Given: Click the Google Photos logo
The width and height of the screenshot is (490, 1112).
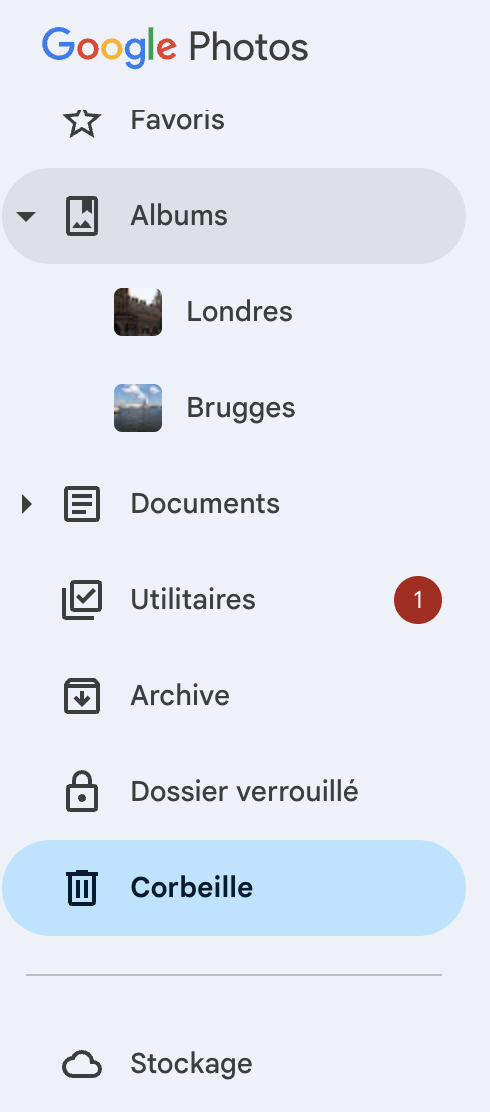Looking at the screenshot, I should [x=175, y=48].
